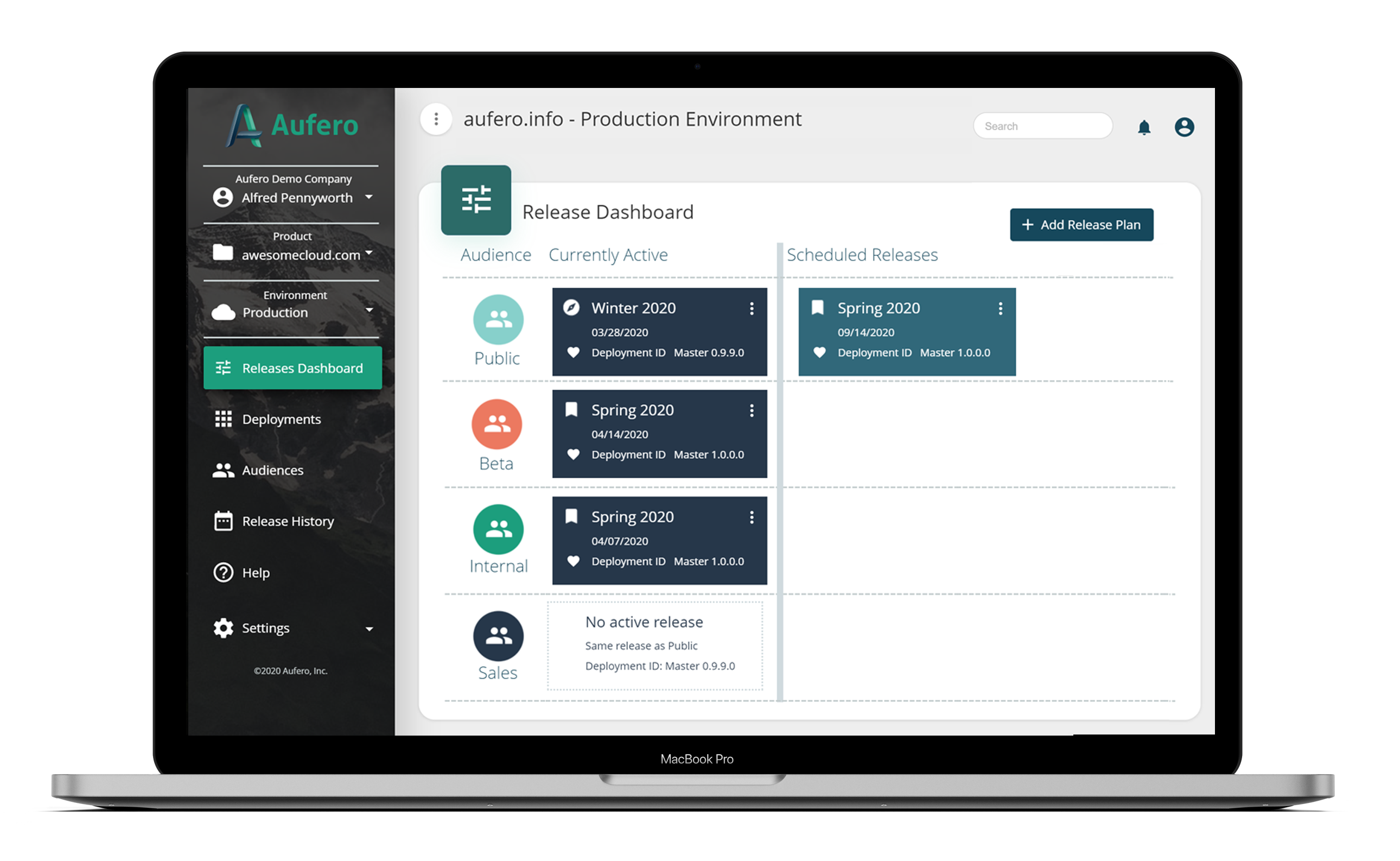The image size is (1400, 861).
Task: Click the Sales audience icon
Action: tap(499, 637)
